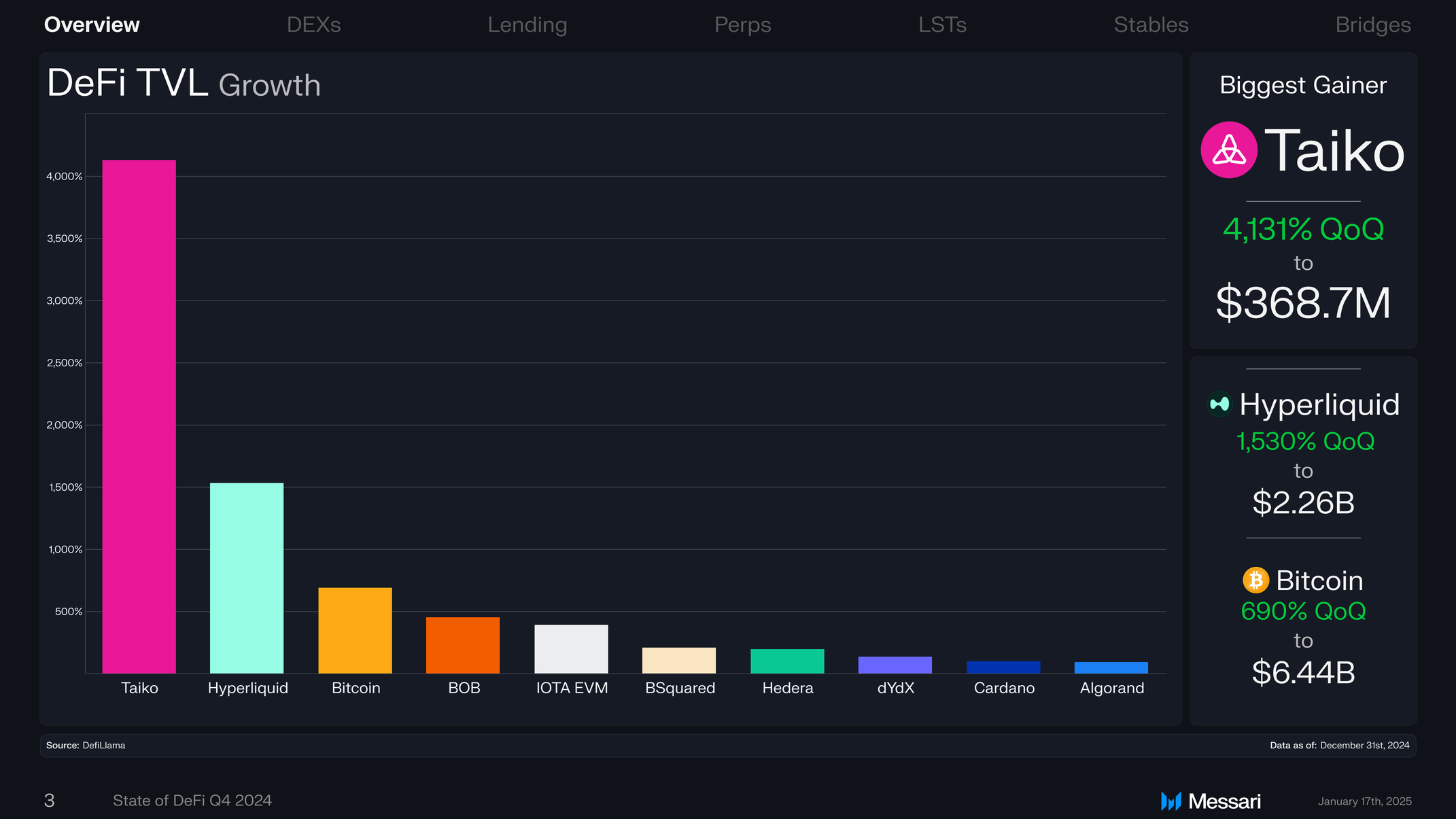Image resolution: width=1456 pixels, height=819 pixels.
Task: Click the 2,500% y-axis value
Action: [64, 363]
